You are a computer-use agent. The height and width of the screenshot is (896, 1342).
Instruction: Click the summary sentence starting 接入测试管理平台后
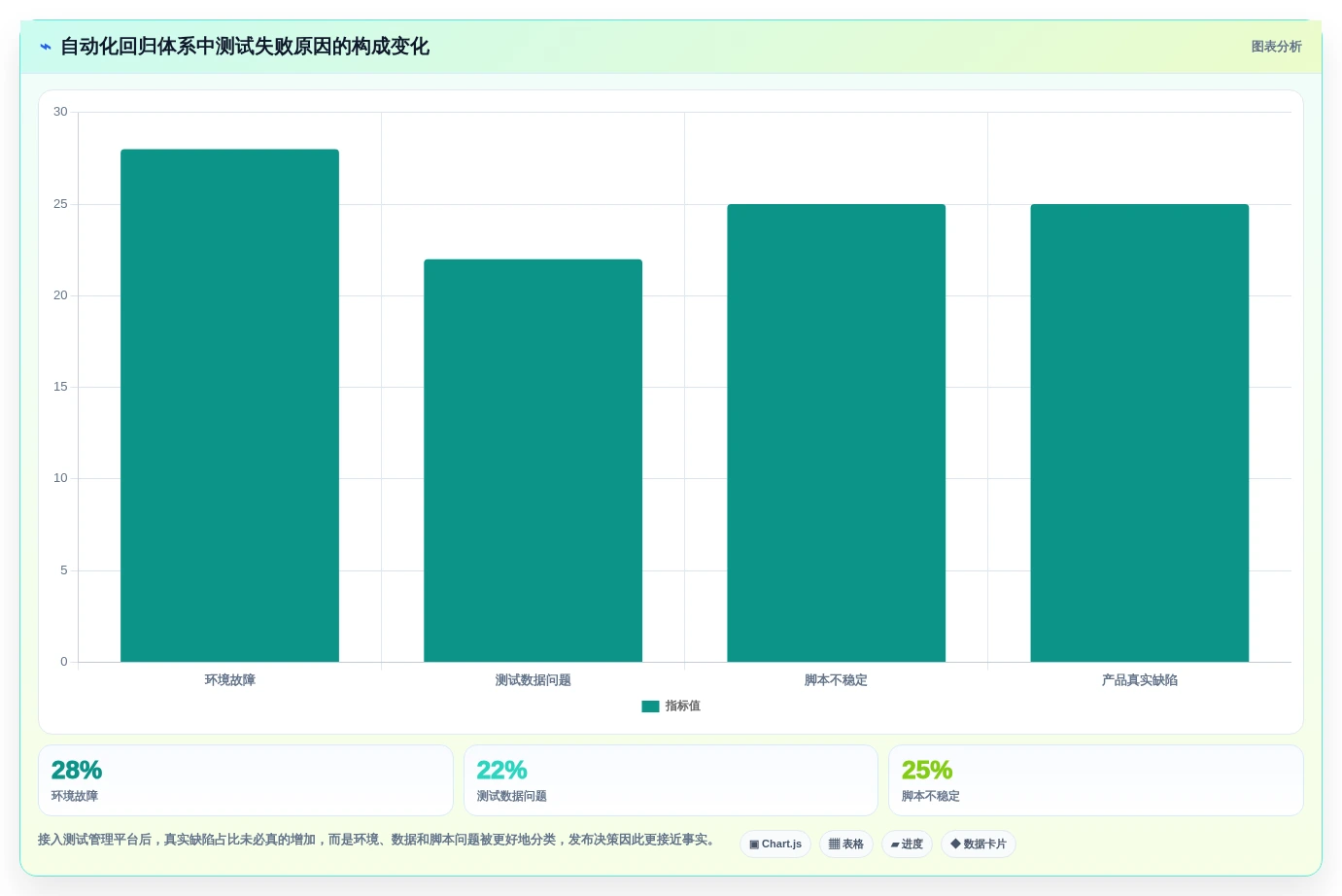click(x=378, y=840)
